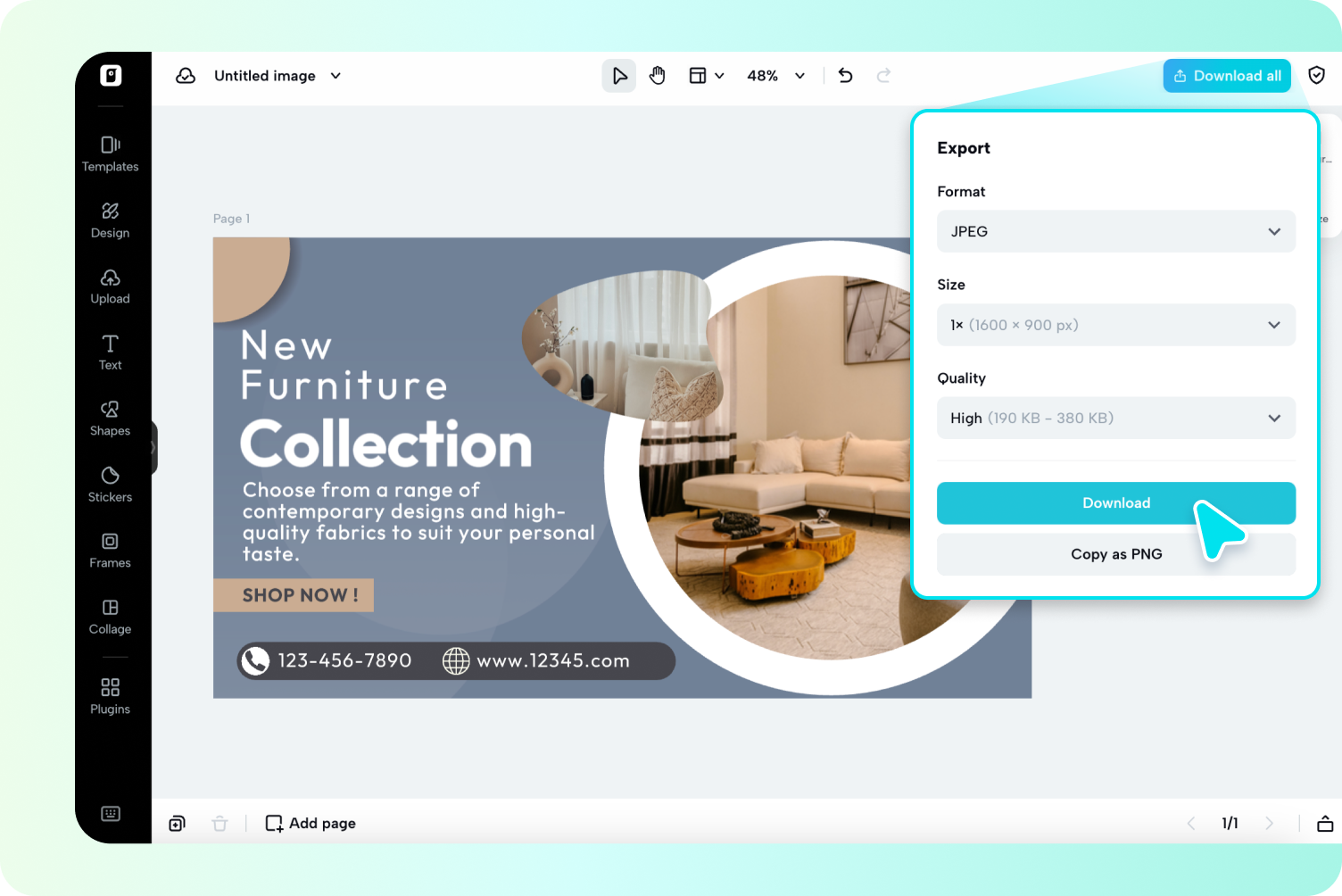Open the Plugins panel

click(x=111, y=696)
